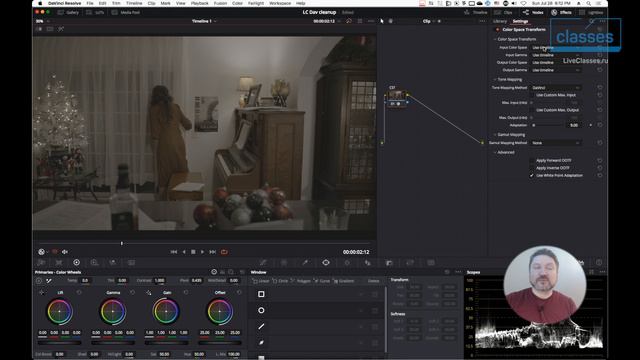
Task: Open the Gallery panel
Action: click(68, 13)
